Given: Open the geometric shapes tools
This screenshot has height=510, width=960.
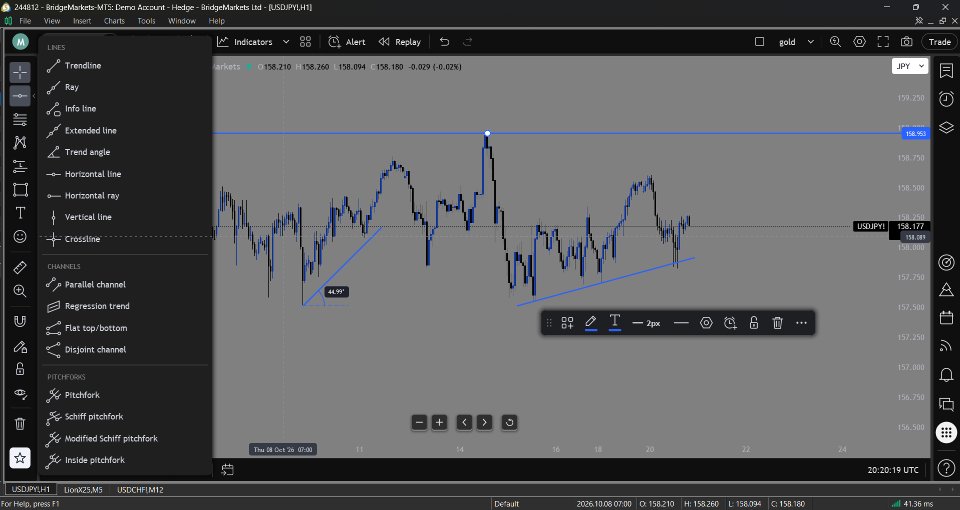Looking at the screenshot, I should click(20, 190).
